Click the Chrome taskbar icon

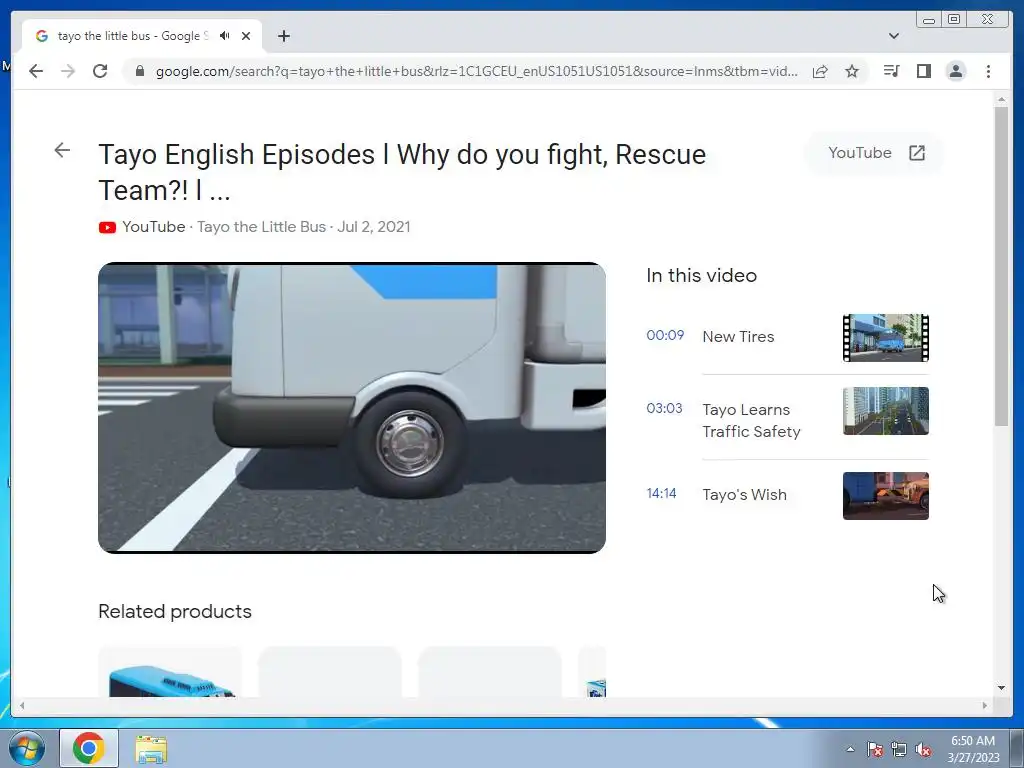(x=89, y=748)
